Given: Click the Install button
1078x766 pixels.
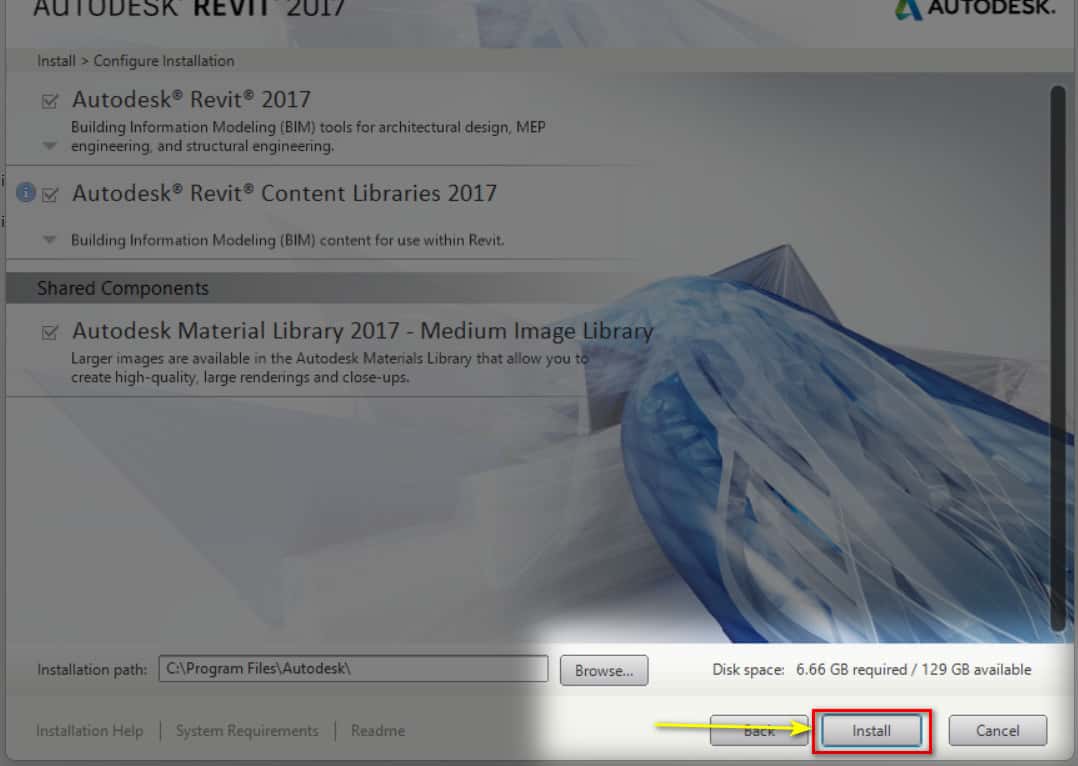Looking at the screenshot, I should coord(871,730).
